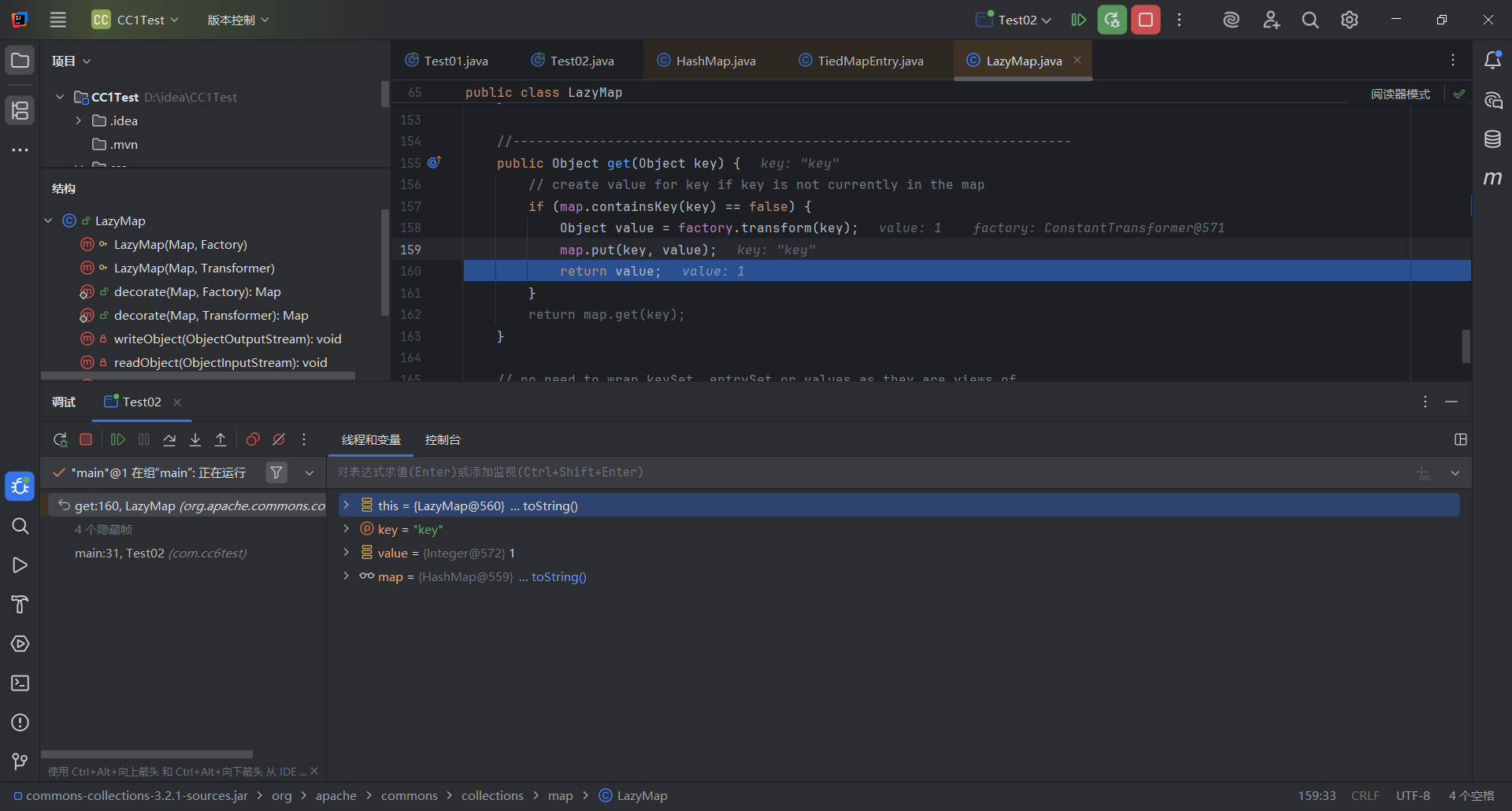Click the Debug tool window bug icon

point(20,487)
